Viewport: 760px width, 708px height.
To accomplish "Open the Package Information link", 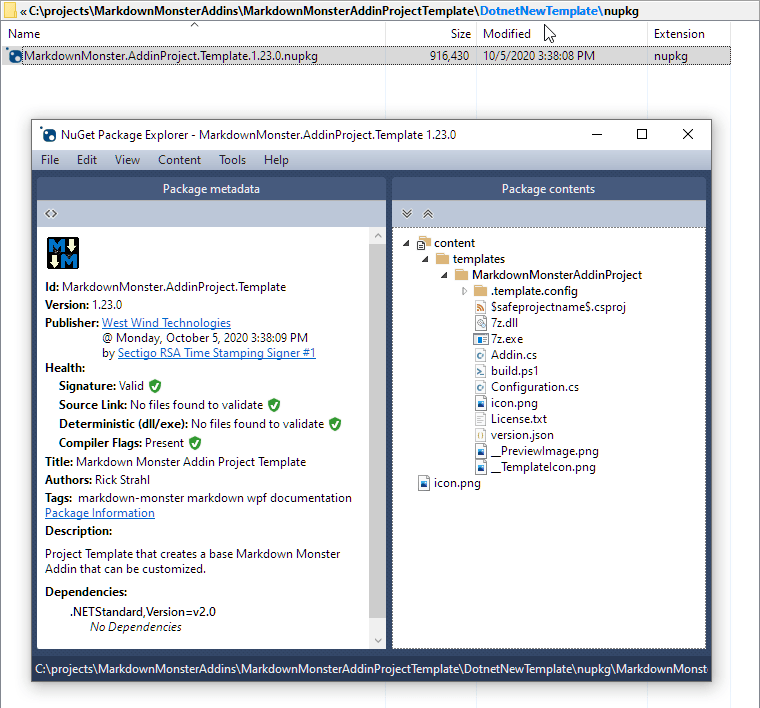I will click(x=100, y=513).
